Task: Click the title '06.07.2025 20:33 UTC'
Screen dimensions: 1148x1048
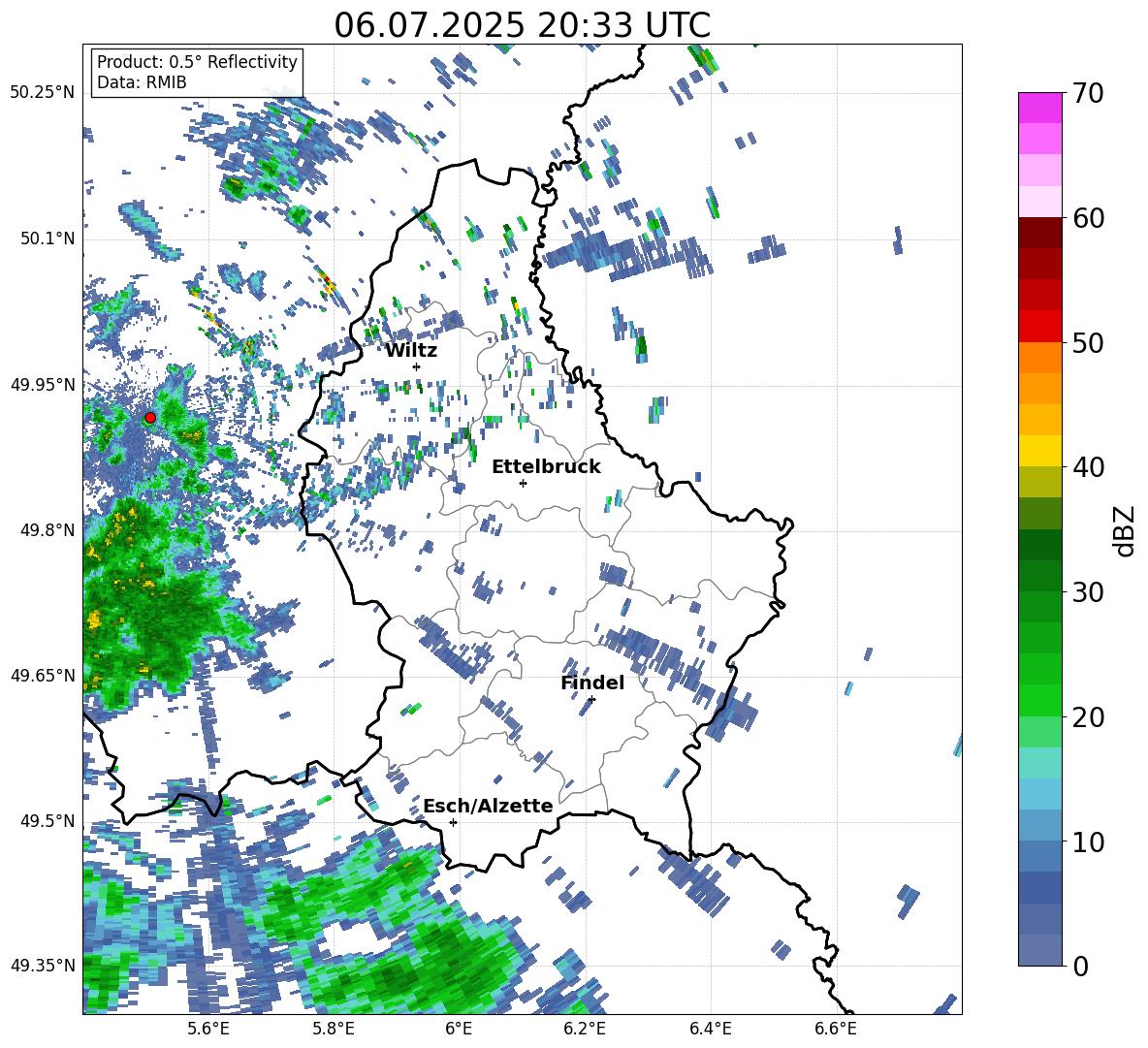Action: coord(522,25)
